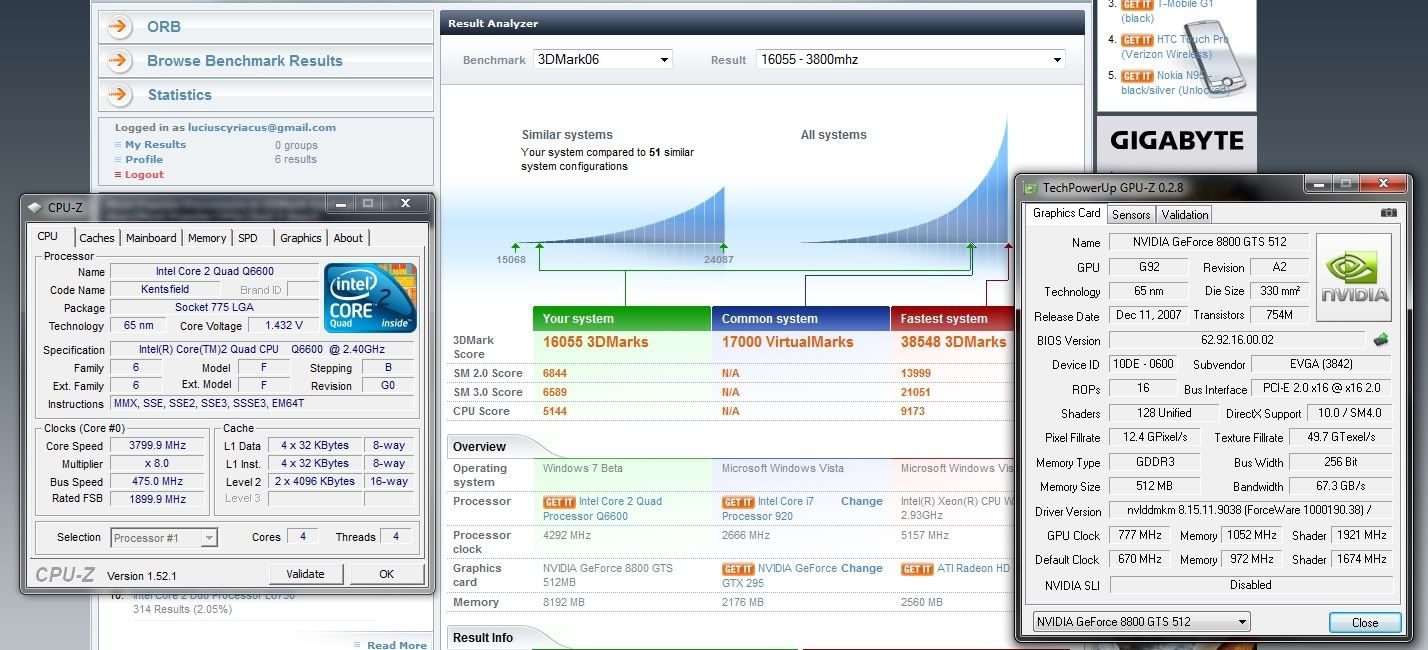Click the Intel Core 2 Quad logo in CPU-Z

pyautogui.click(x=370, y=297)
